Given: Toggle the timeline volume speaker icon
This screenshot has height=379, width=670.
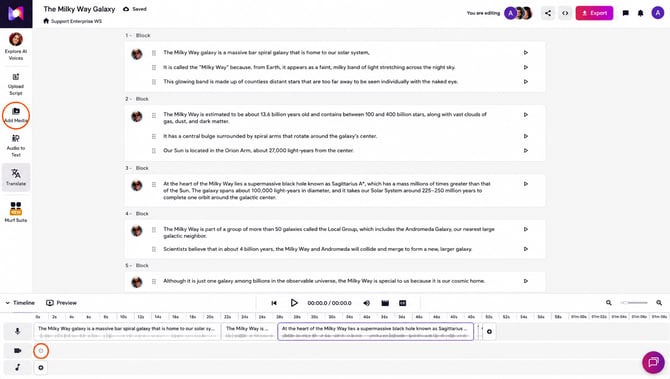Looking at the screenshot, I should [x=367, y=303].
